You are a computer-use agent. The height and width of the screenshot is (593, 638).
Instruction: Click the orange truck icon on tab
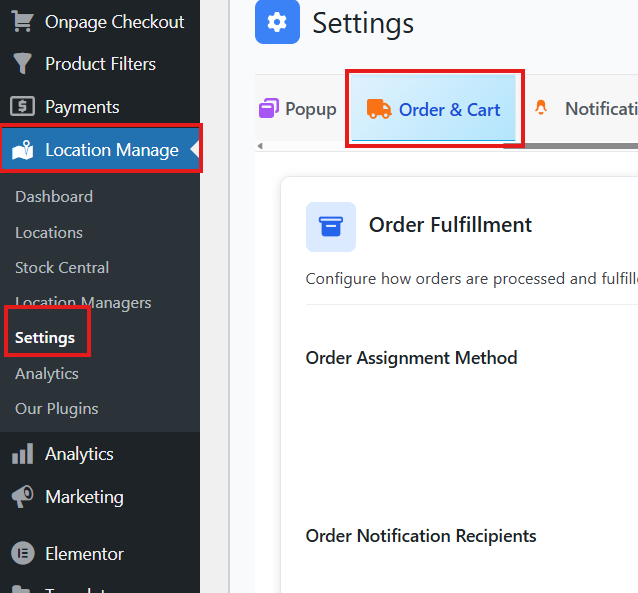[x=379, y=109]
